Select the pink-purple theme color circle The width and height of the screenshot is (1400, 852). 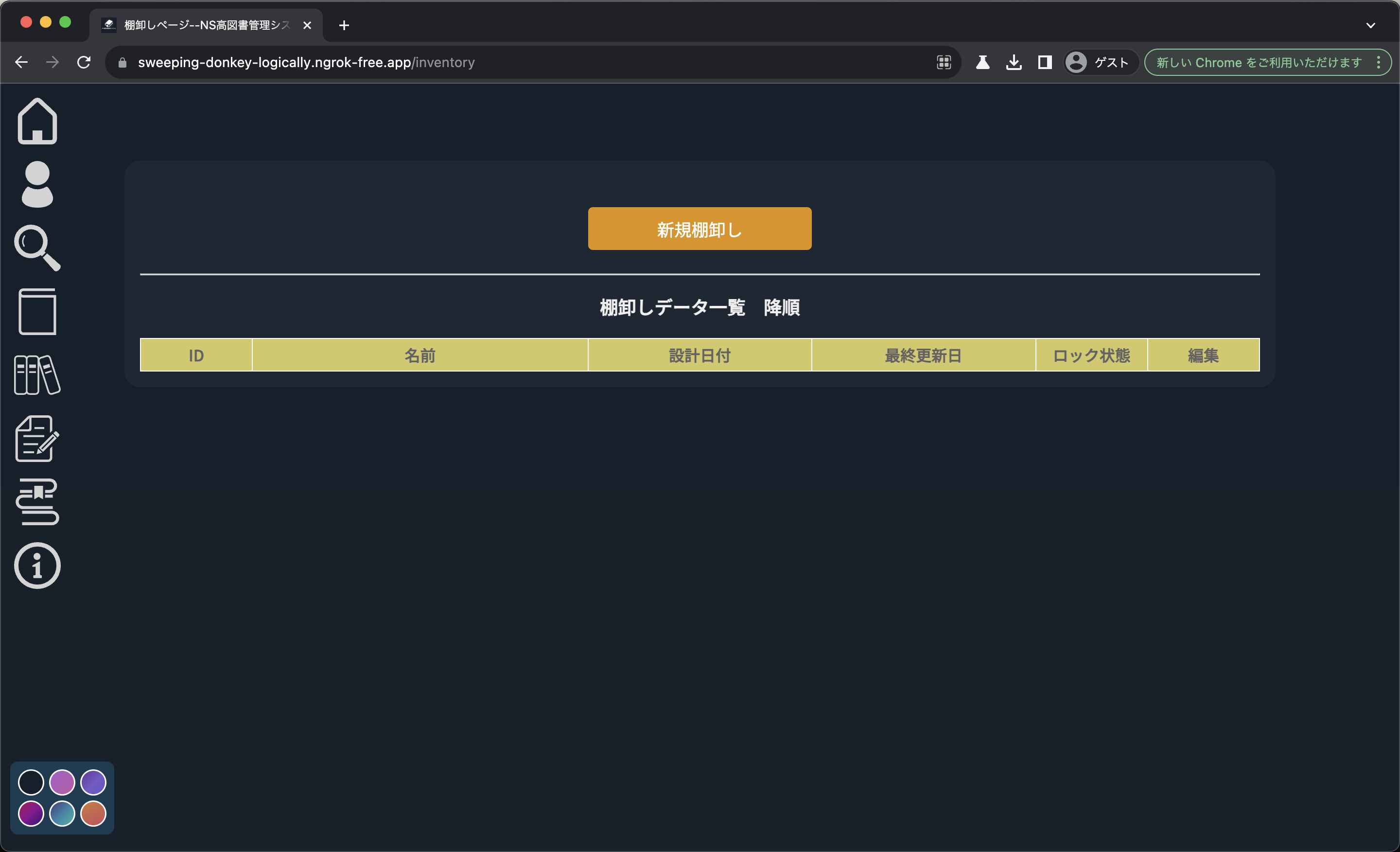pyautogui.click(x=62, y=782)
